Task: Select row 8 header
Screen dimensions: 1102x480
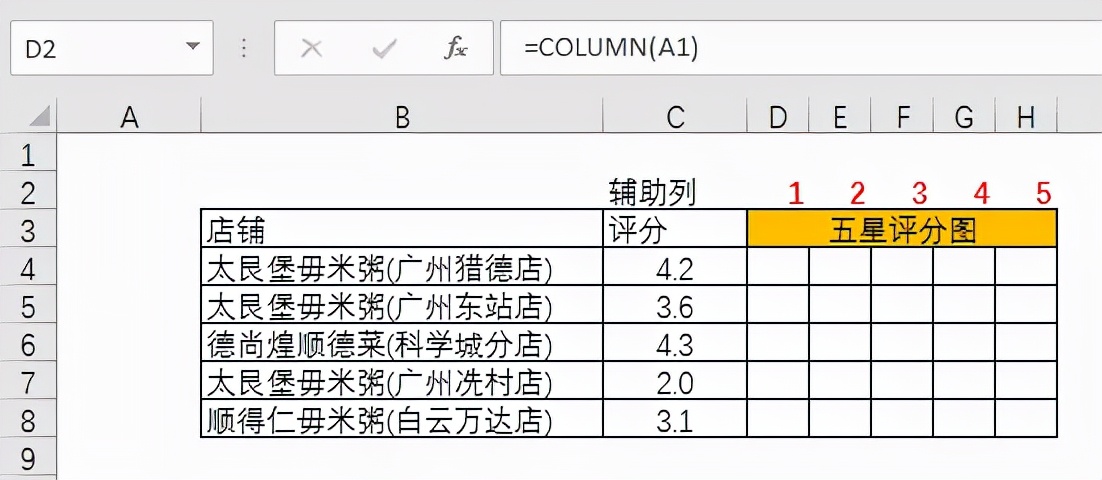Action: (x=28, y=420)
